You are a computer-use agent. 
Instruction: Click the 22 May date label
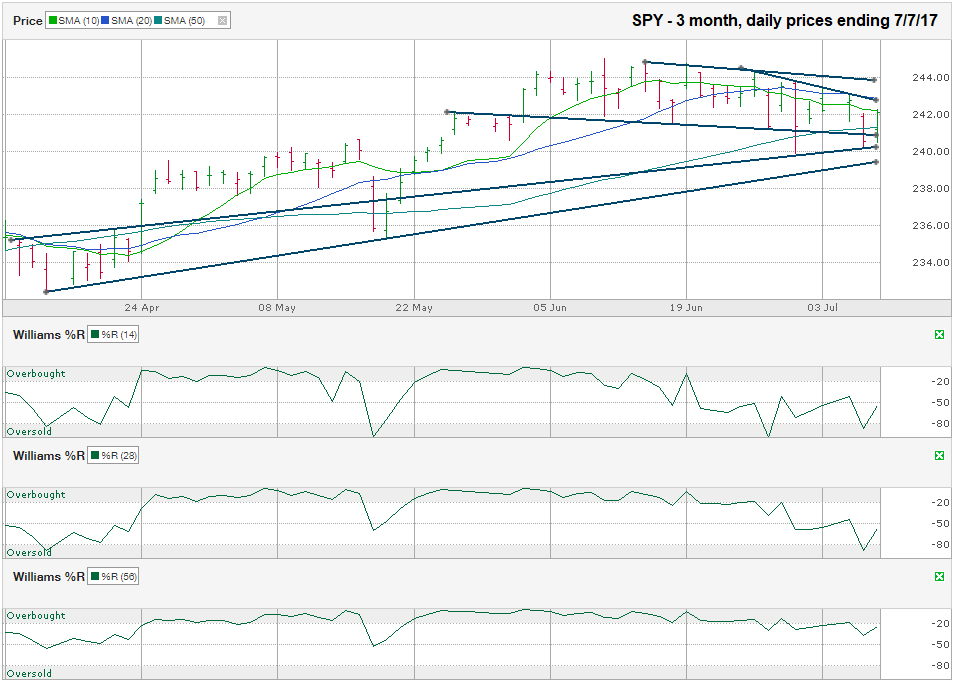(x=414, y=308)
